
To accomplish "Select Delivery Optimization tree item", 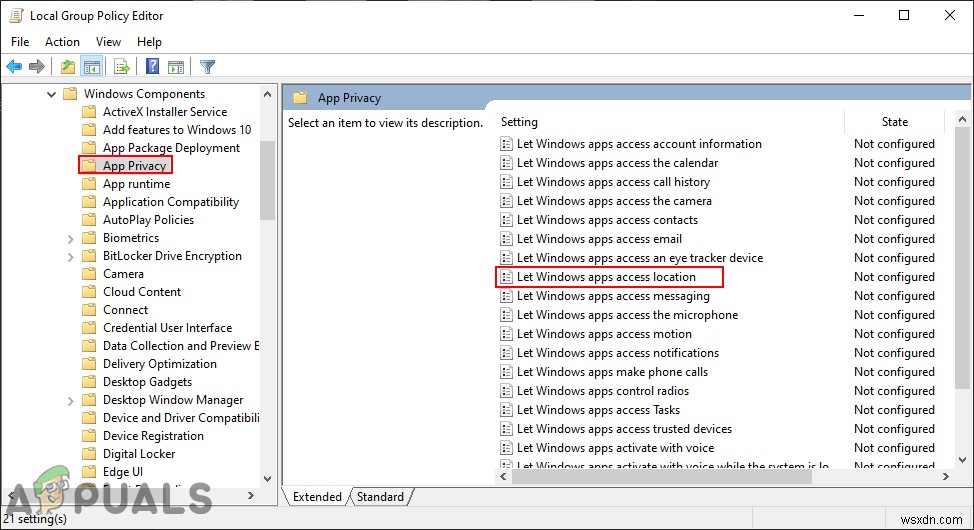I will (x=160, y=364).
